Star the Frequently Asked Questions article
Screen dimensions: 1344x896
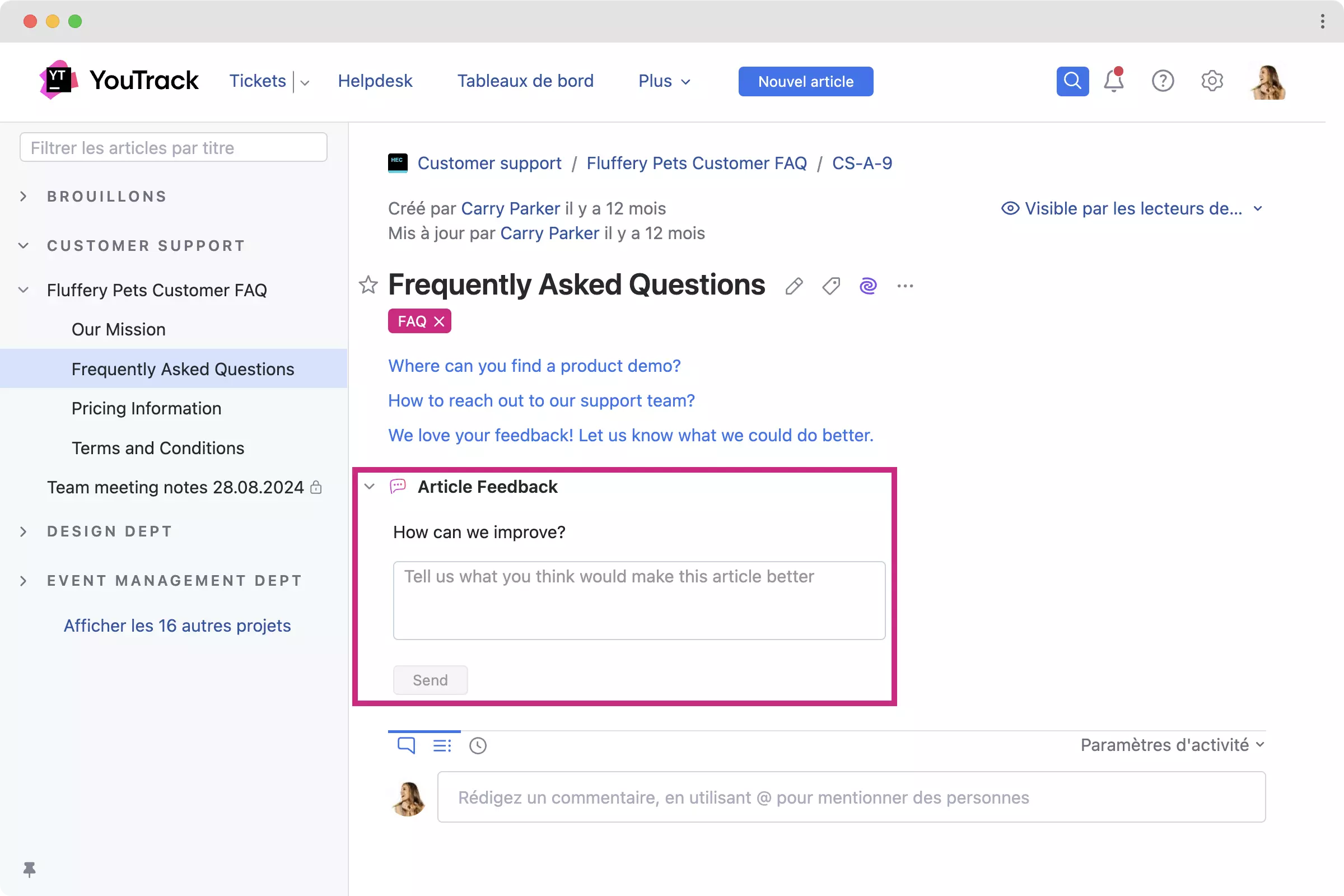pyautogui.click(x=368, y=284)
